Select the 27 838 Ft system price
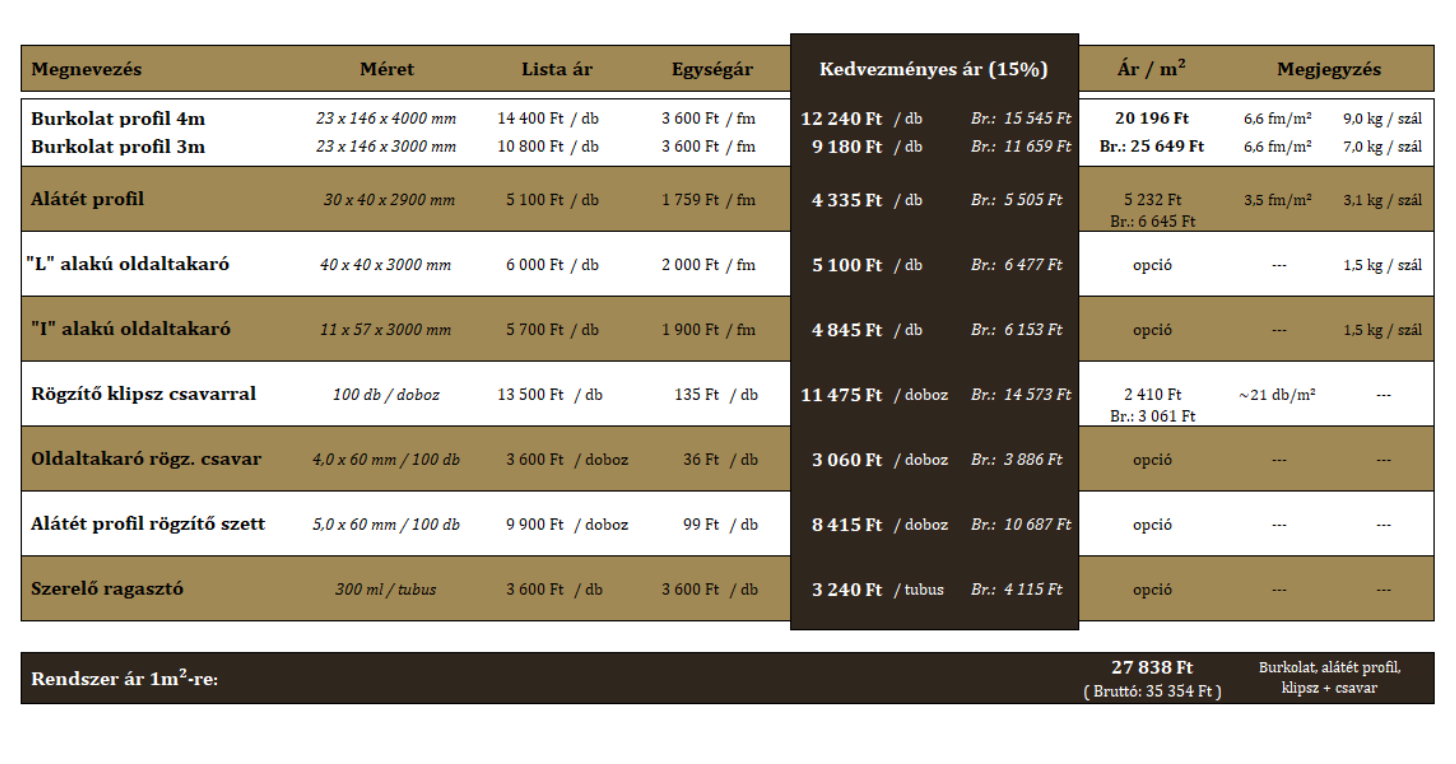1456x764 pixels. click(x=1152, y=667)
